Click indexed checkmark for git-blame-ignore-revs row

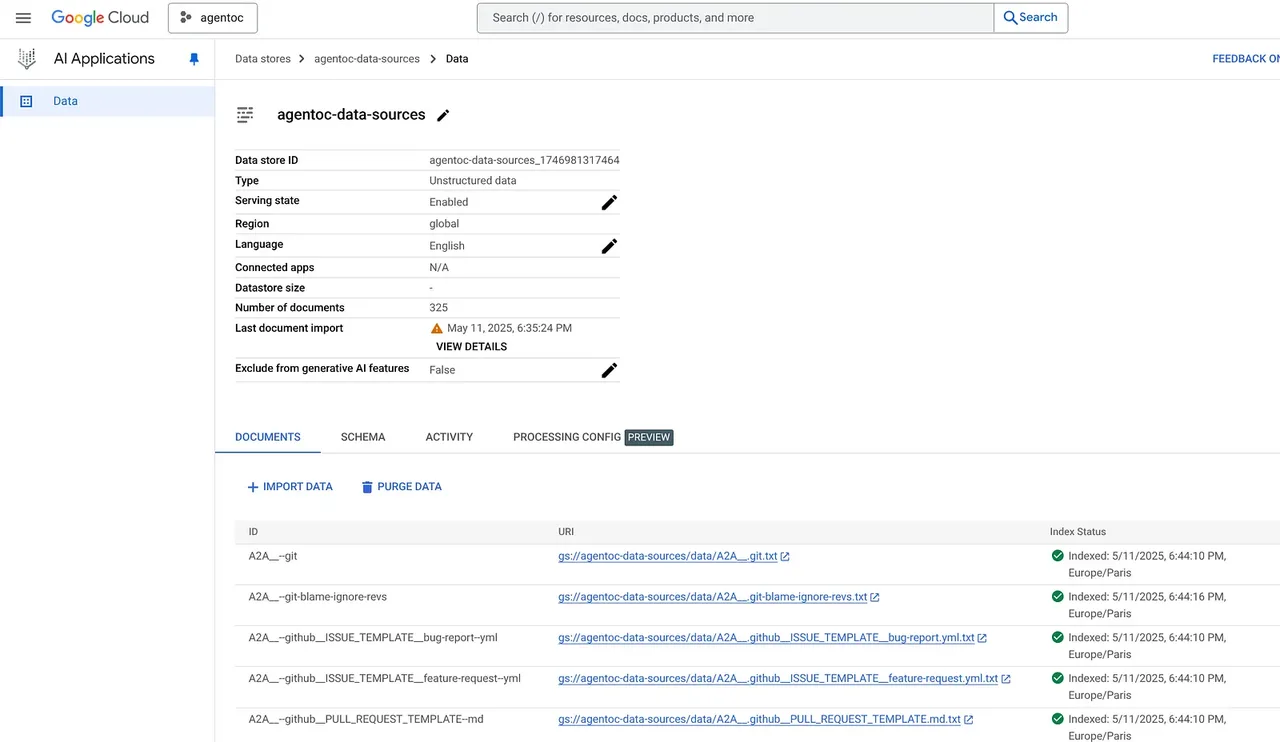coord(1057,597)
